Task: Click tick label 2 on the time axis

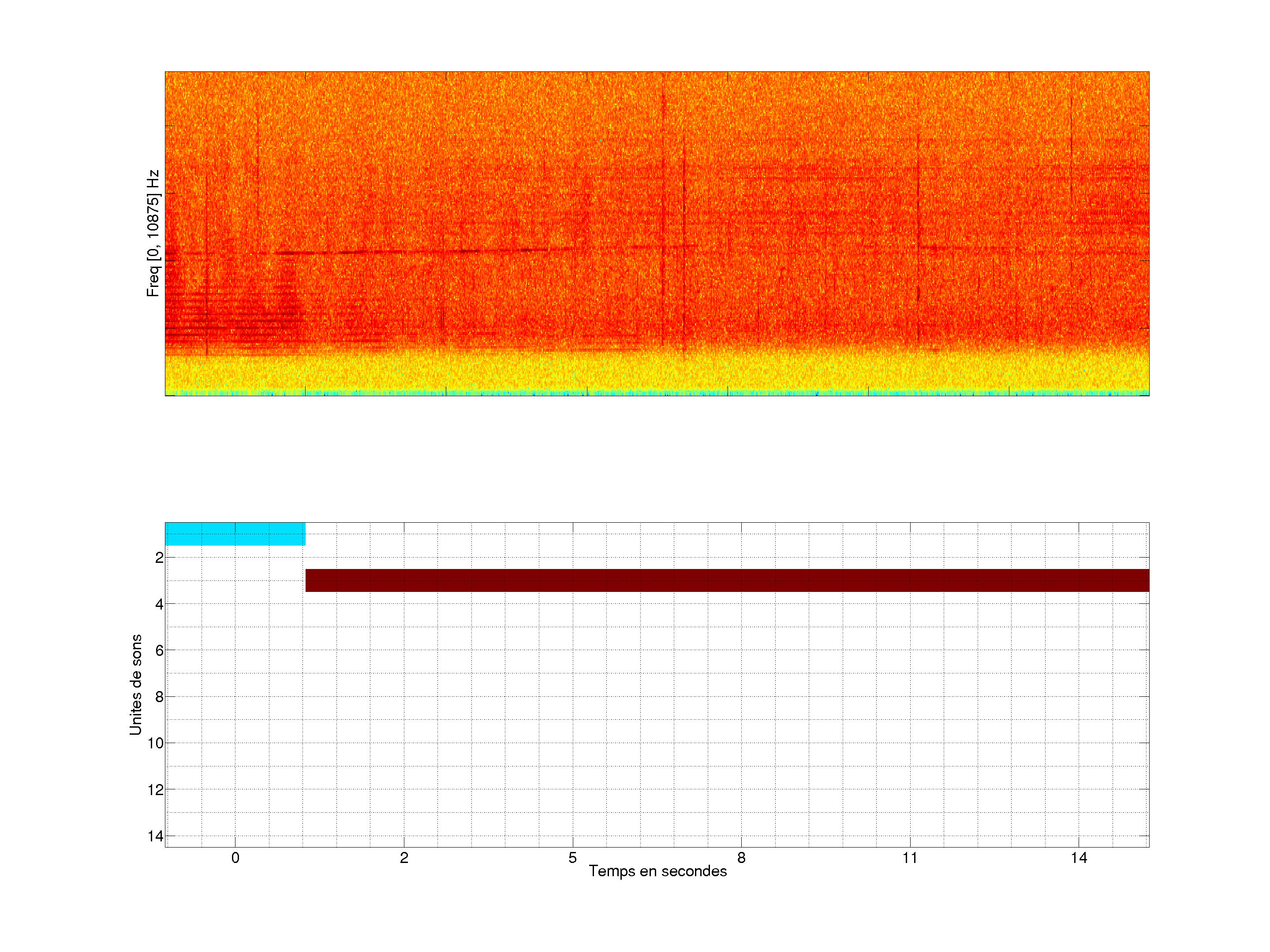Action: 404,858
